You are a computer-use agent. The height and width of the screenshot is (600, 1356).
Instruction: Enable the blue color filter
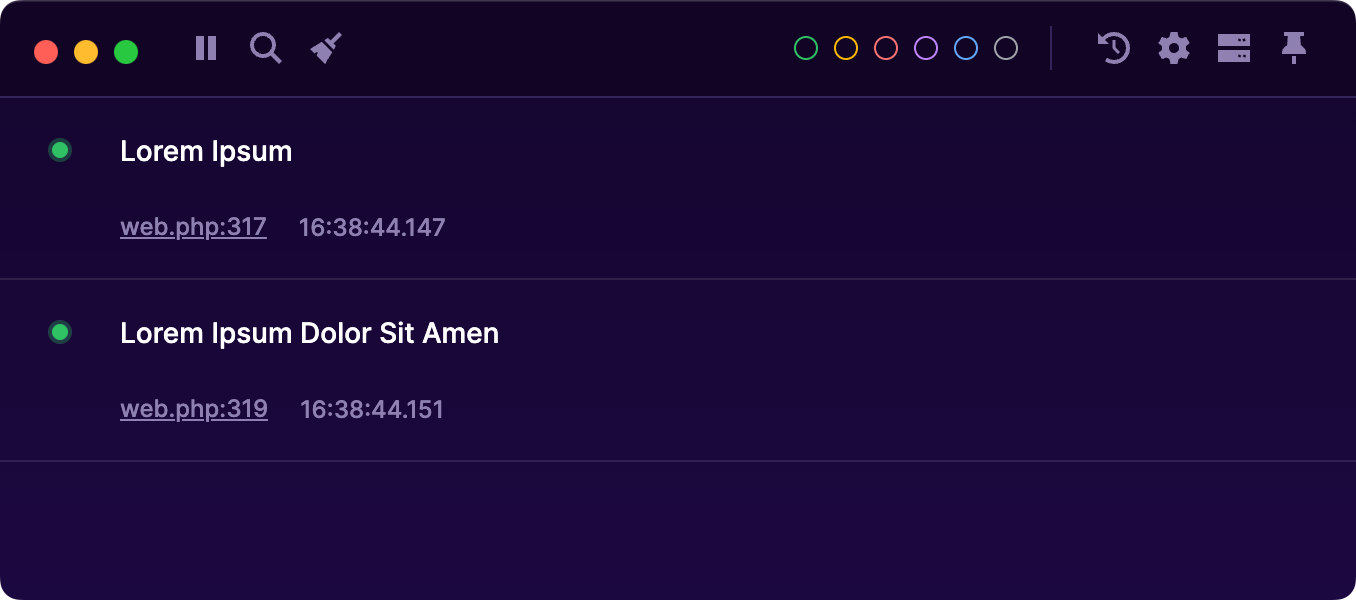tap(965, 47)
